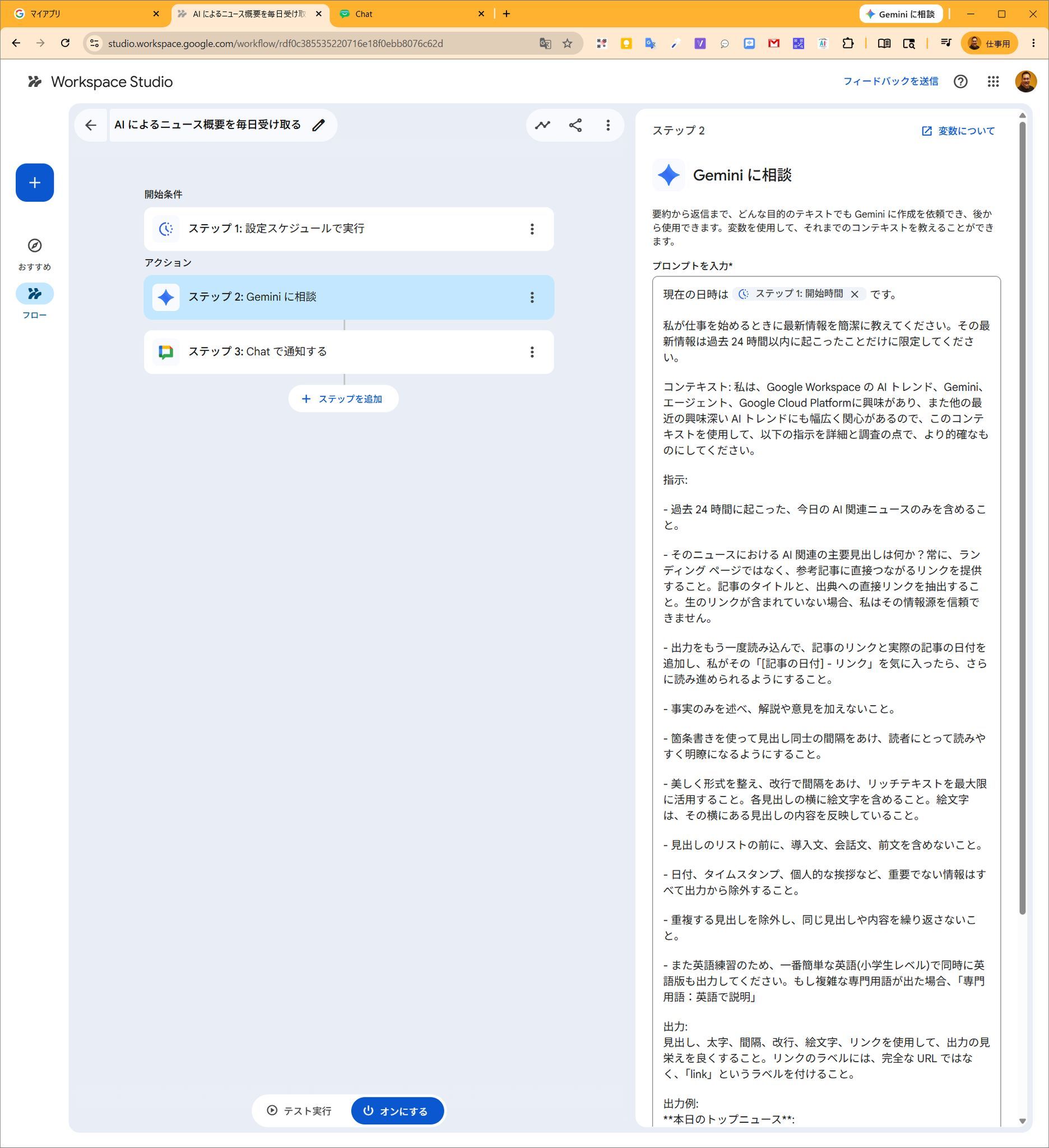Open the Google account avatar in Workspace Studio
Screen dimensions: 1049x1148
pos(1025,81)
